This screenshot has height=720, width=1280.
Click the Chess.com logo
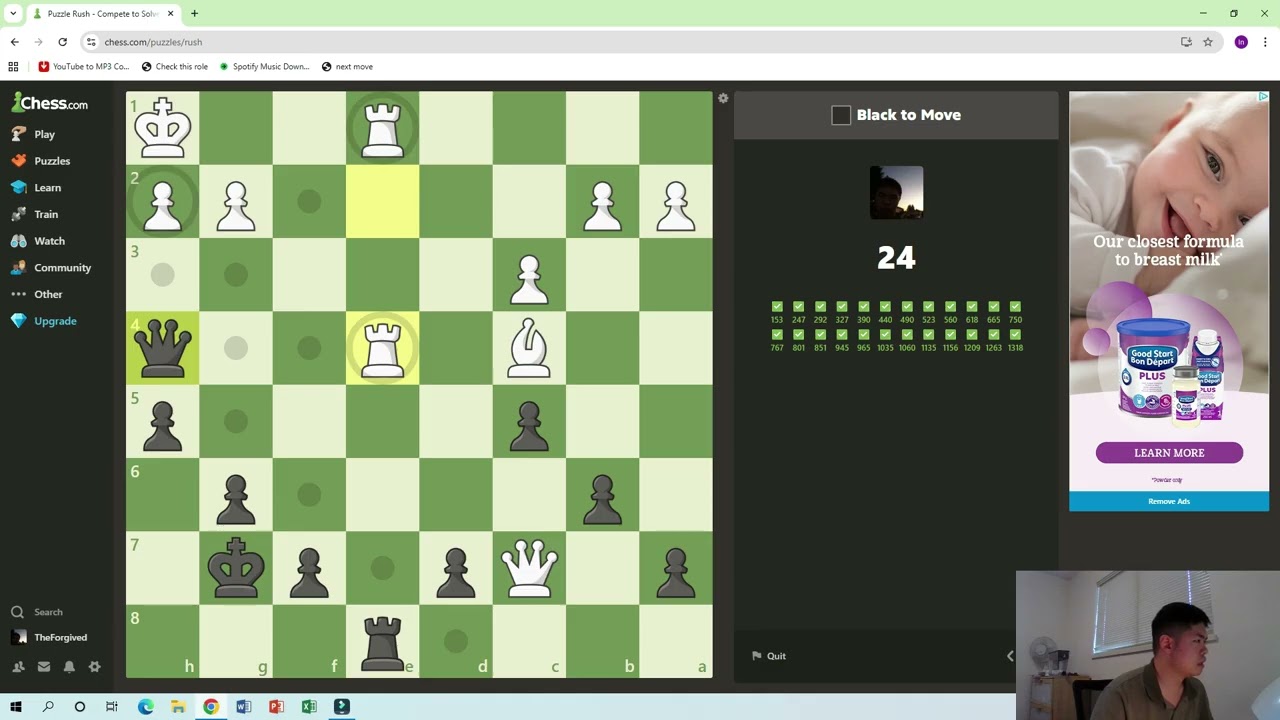click(x=50, y=103)
